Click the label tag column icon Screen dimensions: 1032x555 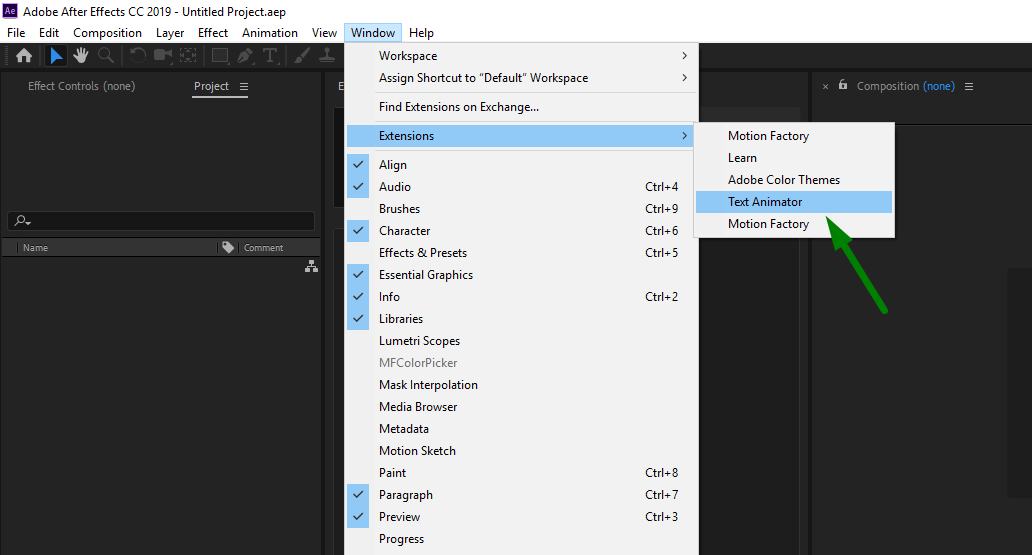coord(228,247)
